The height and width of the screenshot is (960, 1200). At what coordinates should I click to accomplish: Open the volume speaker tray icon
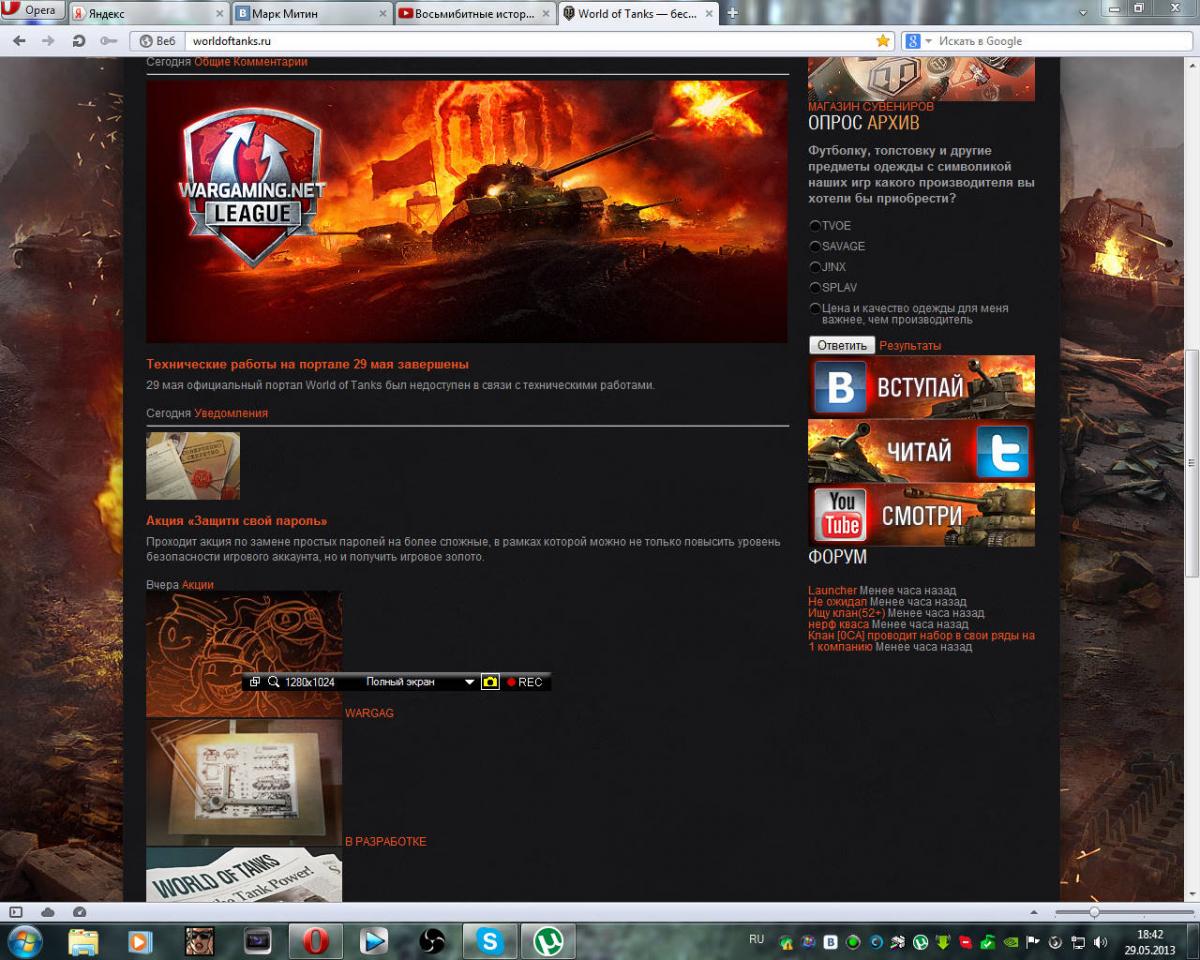click(1101, 942)
